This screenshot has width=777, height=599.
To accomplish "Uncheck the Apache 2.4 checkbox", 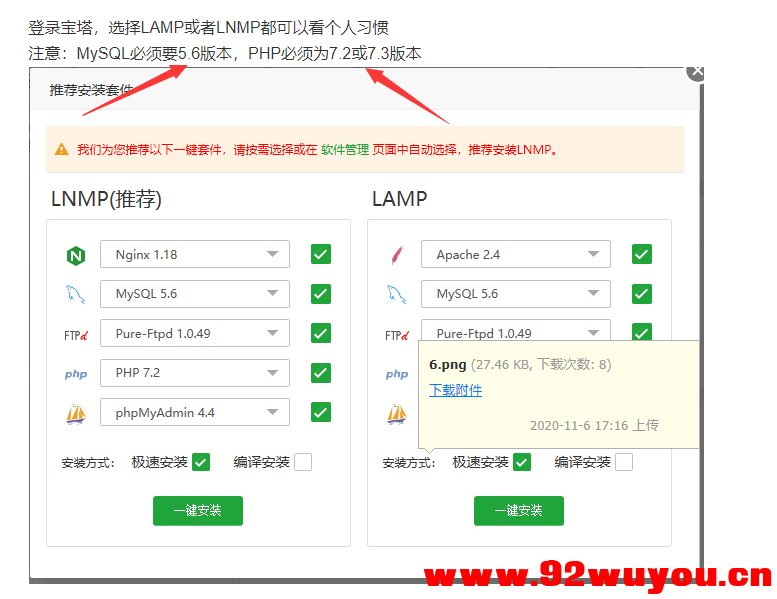I will [x=641, y=254].
